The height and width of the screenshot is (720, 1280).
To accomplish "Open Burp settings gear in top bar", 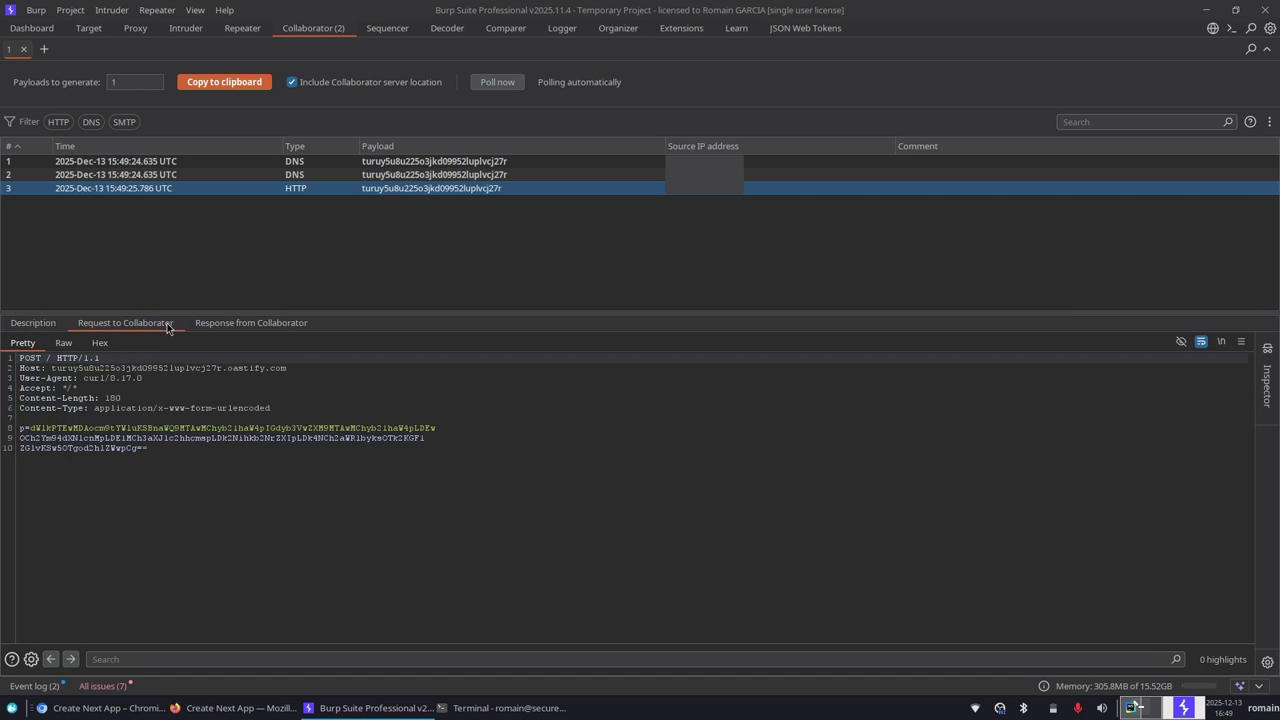I will (x=1270, y=28).
